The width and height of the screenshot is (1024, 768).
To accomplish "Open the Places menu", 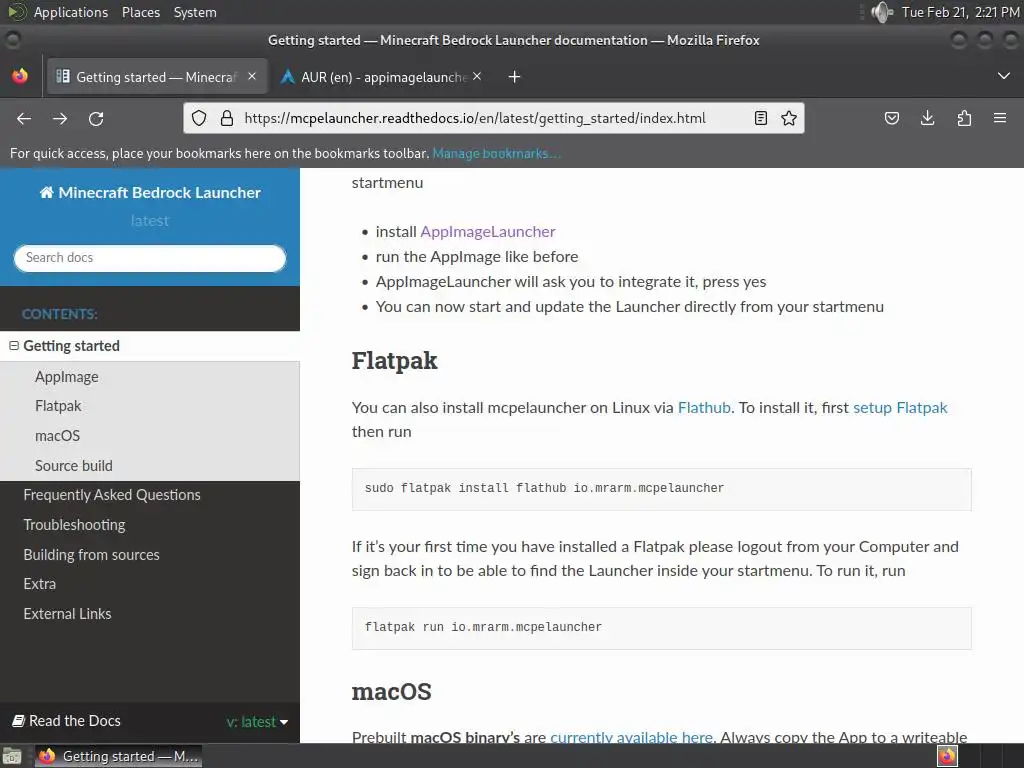I will [141, 12].
